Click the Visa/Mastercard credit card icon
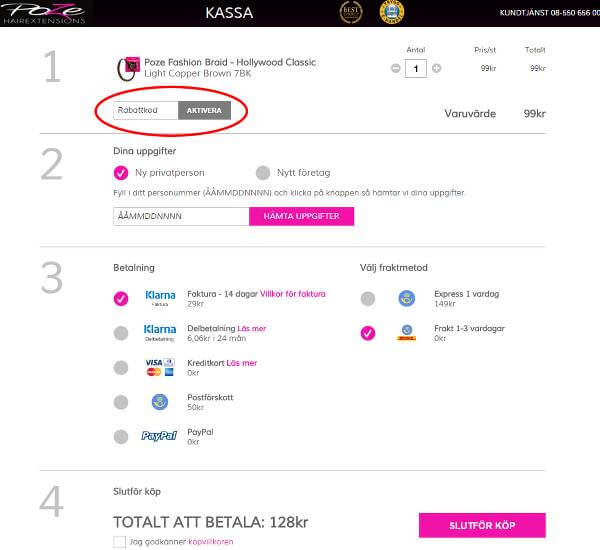This screenshot has width=600, height=550. pos(160,366)
